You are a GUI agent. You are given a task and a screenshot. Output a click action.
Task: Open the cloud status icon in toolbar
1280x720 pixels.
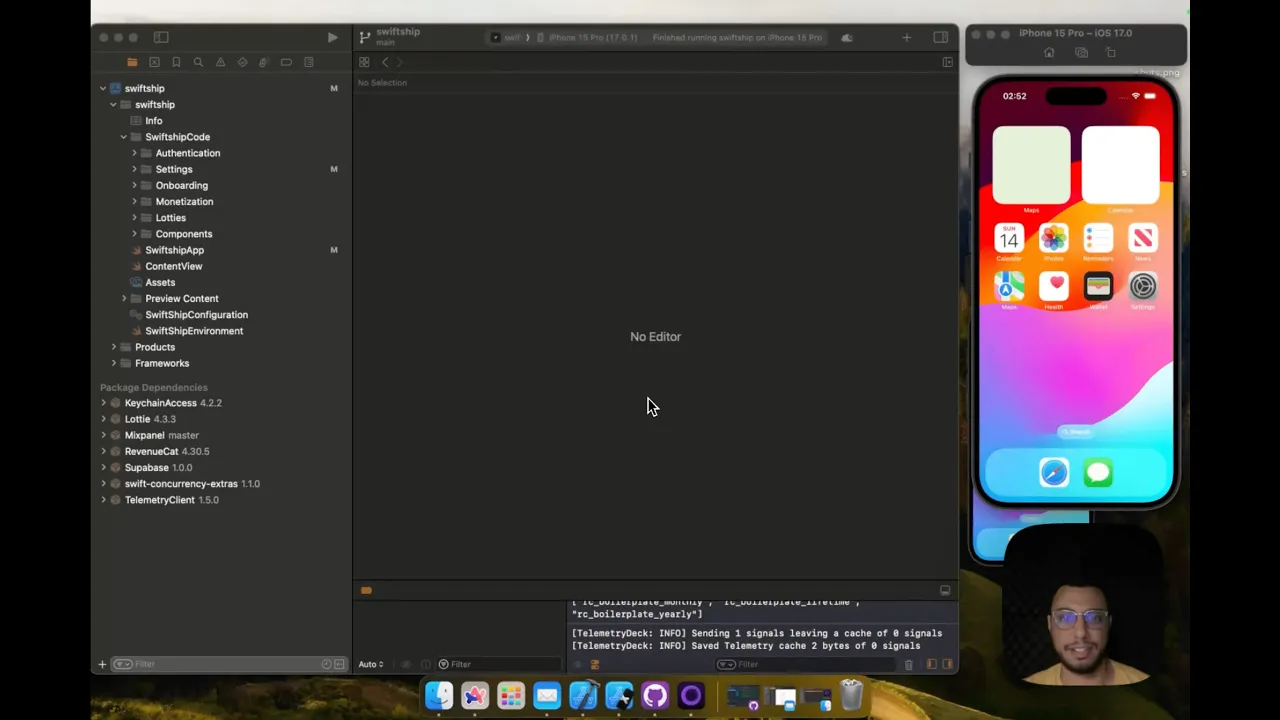pyautogui.click(x=846, y=37)
